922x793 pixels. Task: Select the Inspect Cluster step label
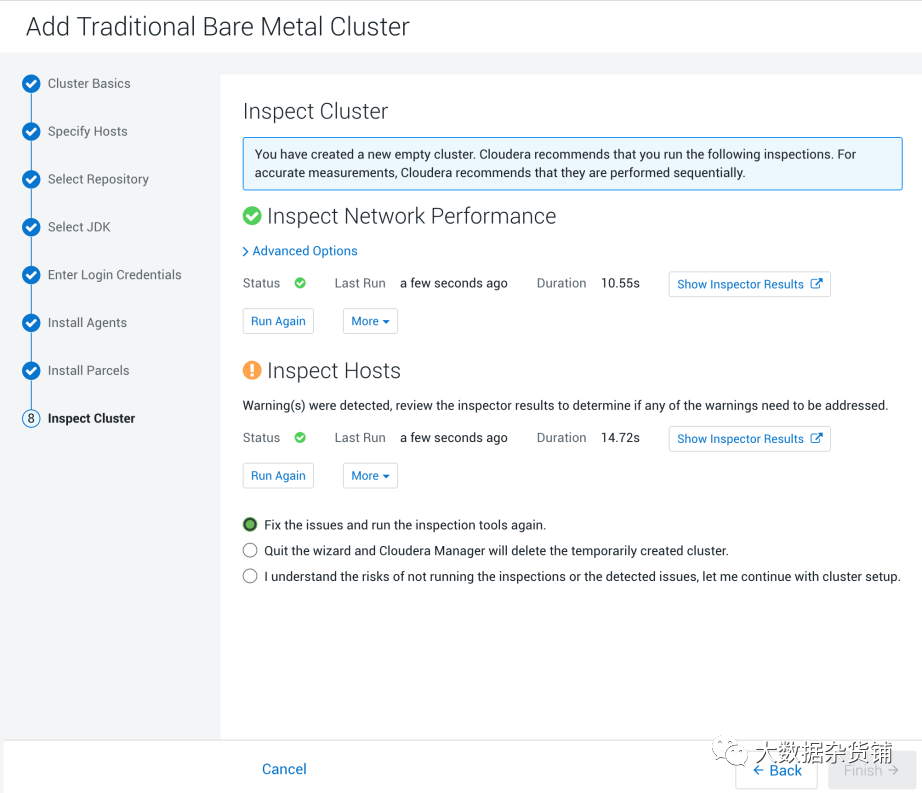coord(91,419)
